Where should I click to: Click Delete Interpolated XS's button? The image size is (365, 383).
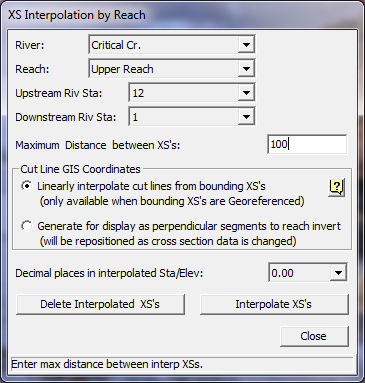pyautogui.click(x=100, y=304)
